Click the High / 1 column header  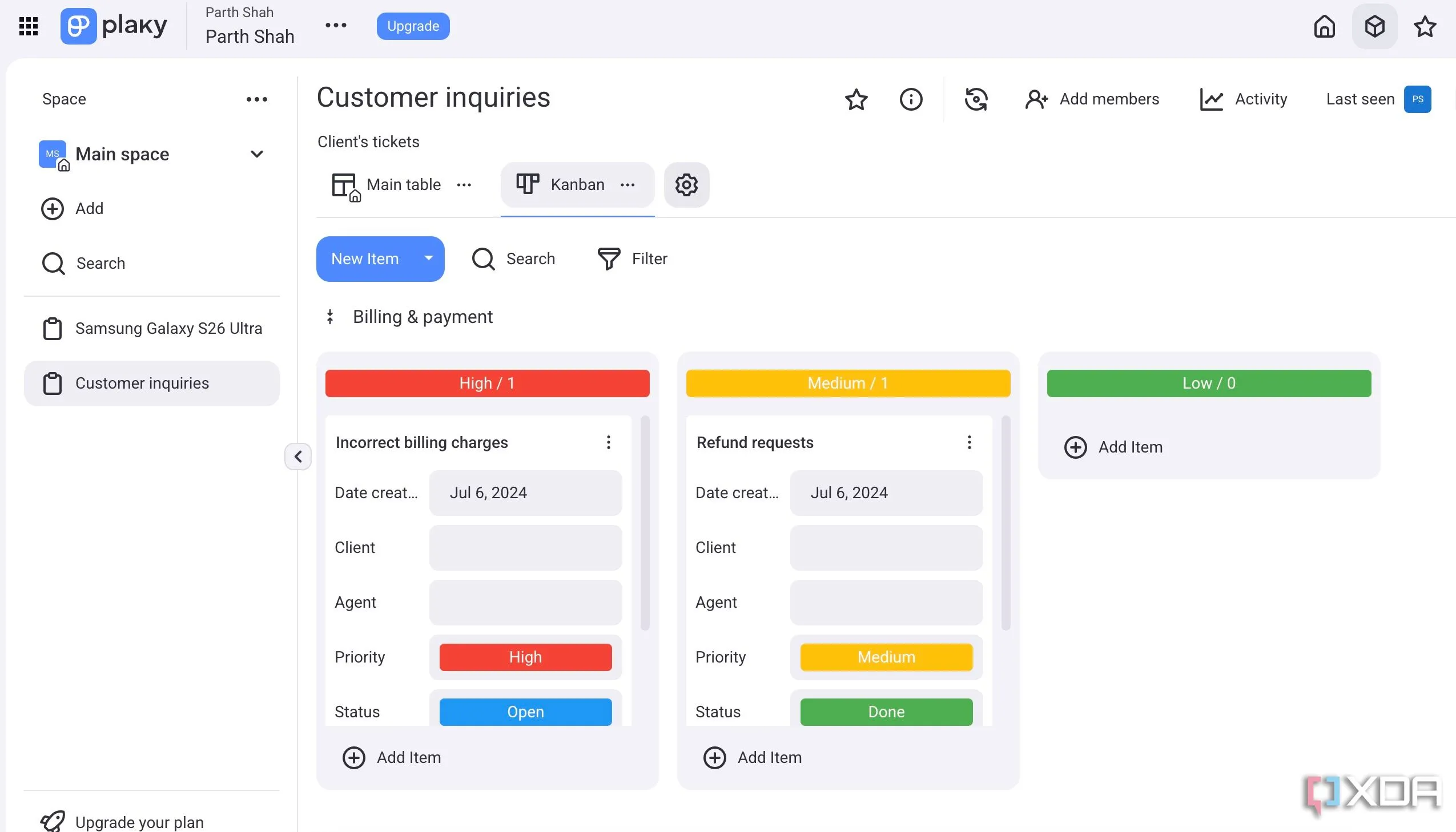tap(487, 383)
